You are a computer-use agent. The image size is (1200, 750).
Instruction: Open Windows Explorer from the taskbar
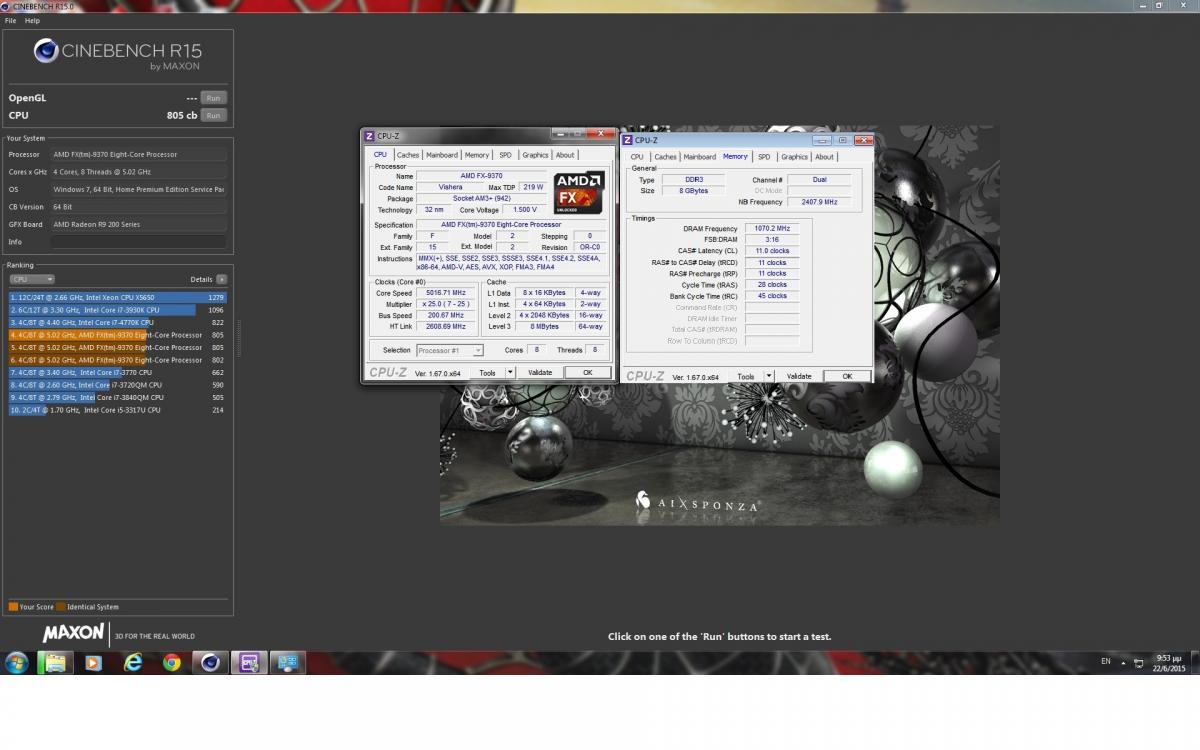point(53,662)
